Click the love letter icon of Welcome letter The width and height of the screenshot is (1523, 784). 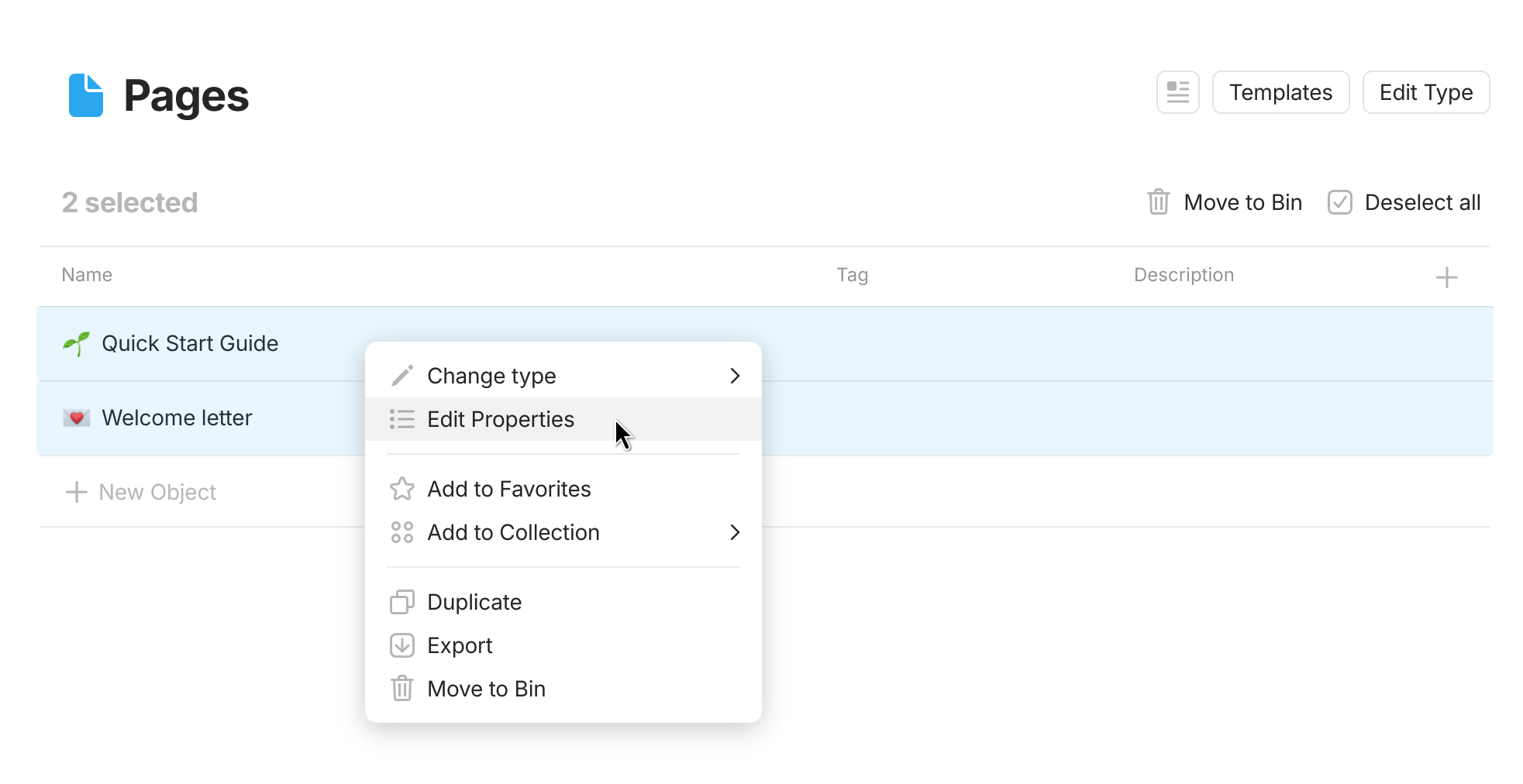coord(76,418)
